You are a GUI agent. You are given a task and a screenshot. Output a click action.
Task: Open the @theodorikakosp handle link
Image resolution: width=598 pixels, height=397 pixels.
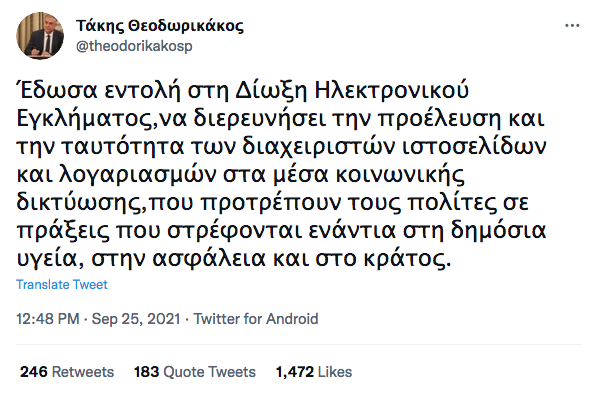(134, 46)
